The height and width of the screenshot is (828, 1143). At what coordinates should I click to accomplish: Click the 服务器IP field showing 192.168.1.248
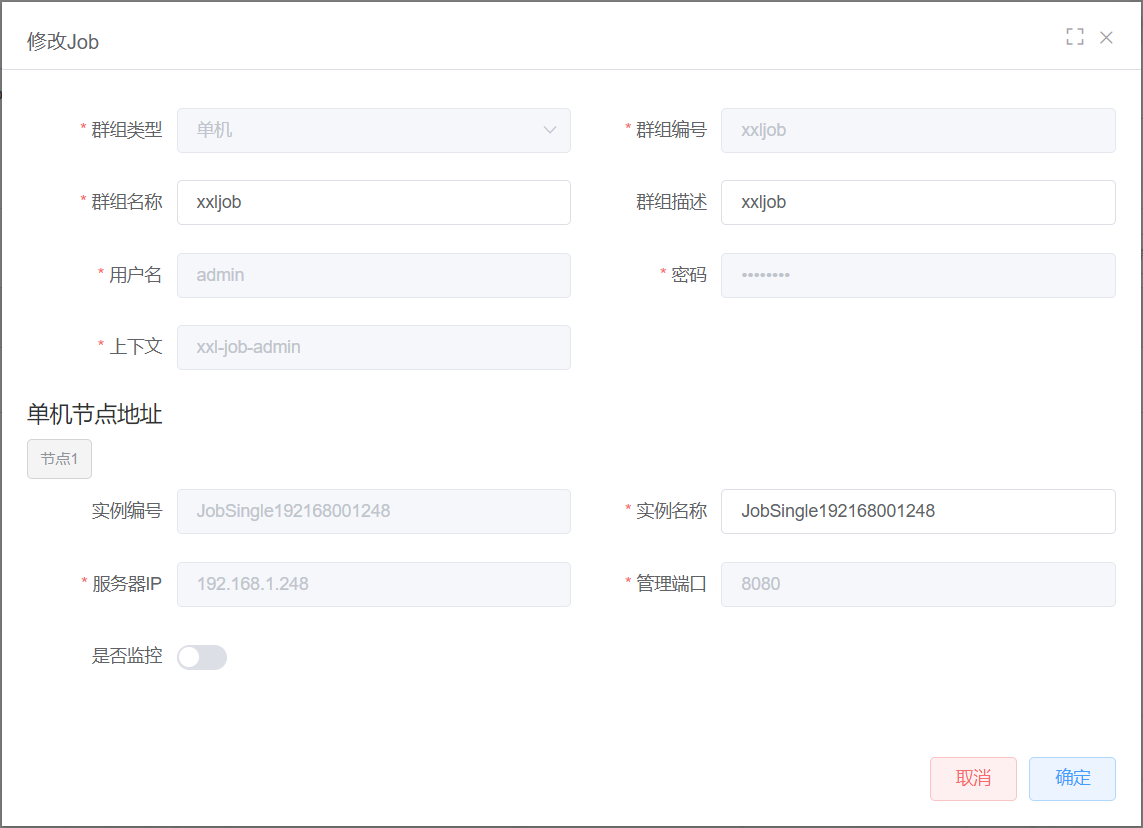click(373, 585)
